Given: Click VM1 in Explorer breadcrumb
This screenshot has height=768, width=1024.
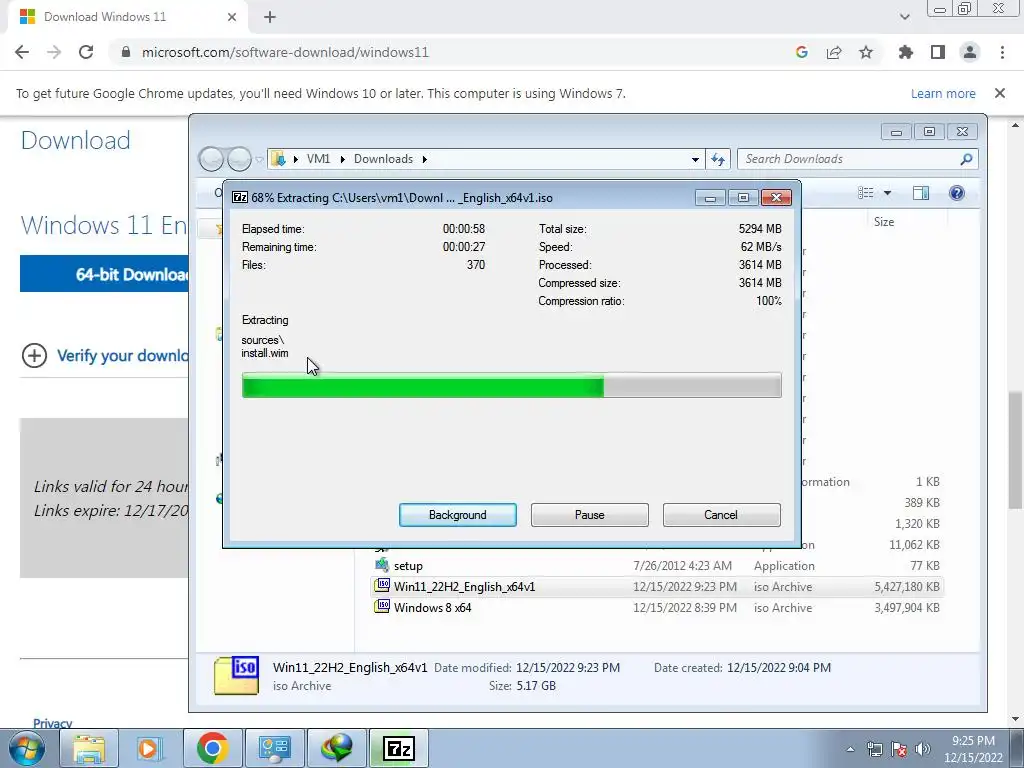Looking at the screenshot, I should [x=318, y=159].
